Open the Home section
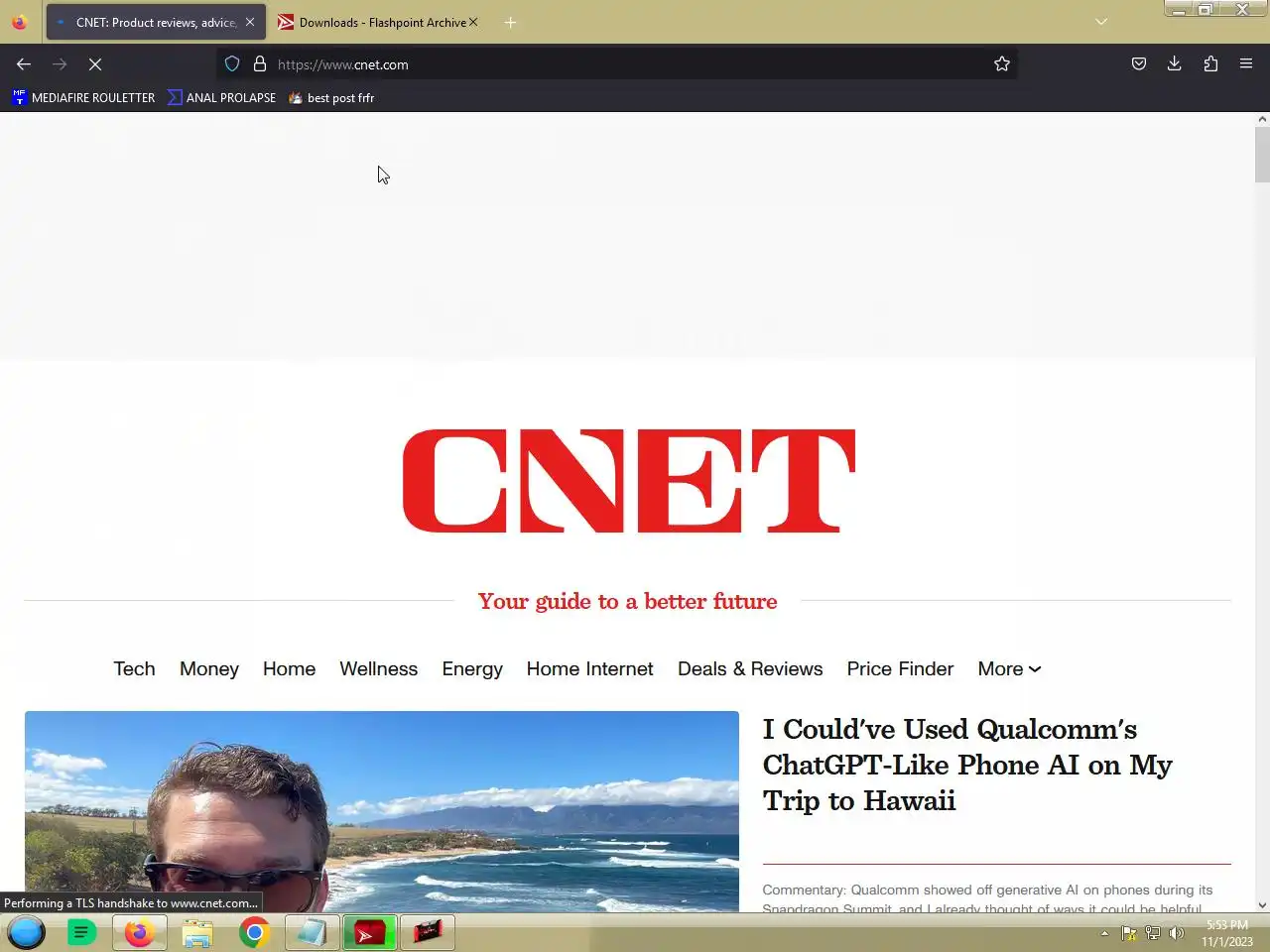Image resolution: width=1270 pixels, height=952 pixels. pos(289,669)
